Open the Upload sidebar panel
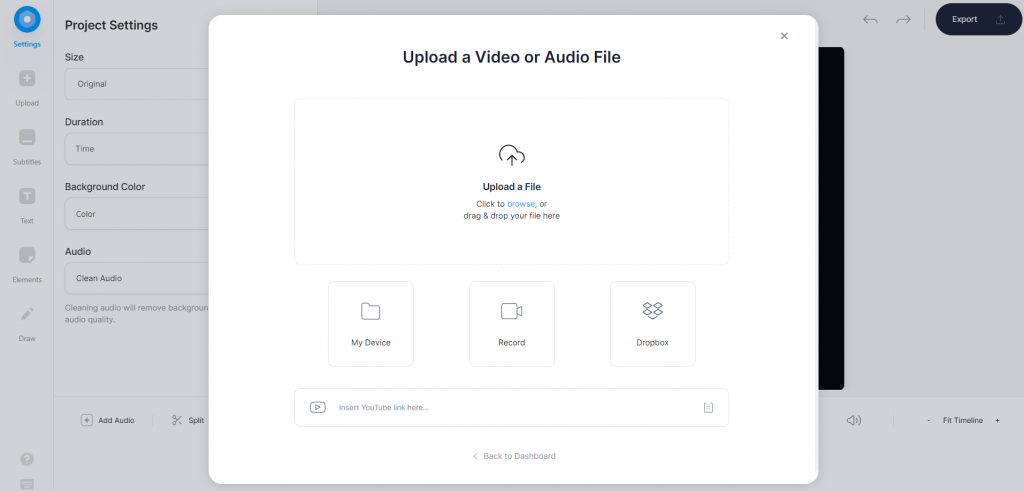Image resolution: width=1024 pixels, height=491 pixels. click(x=27, y=88)
